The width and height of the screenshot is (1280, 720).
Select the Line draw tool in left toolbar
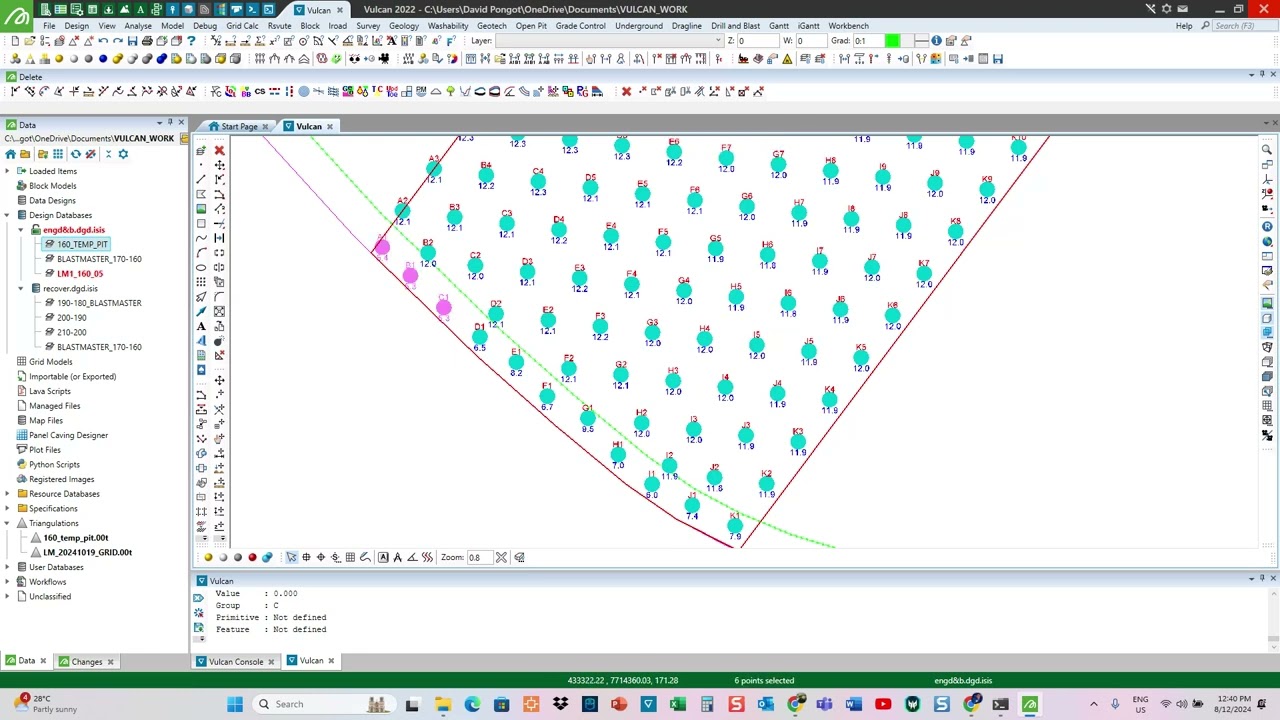(201, 180)
